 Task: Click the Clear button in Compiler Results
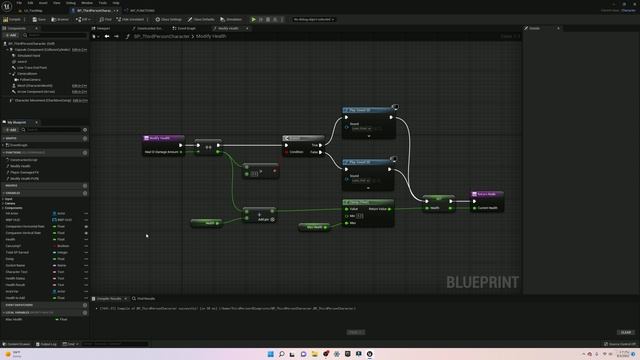point(626,332)
